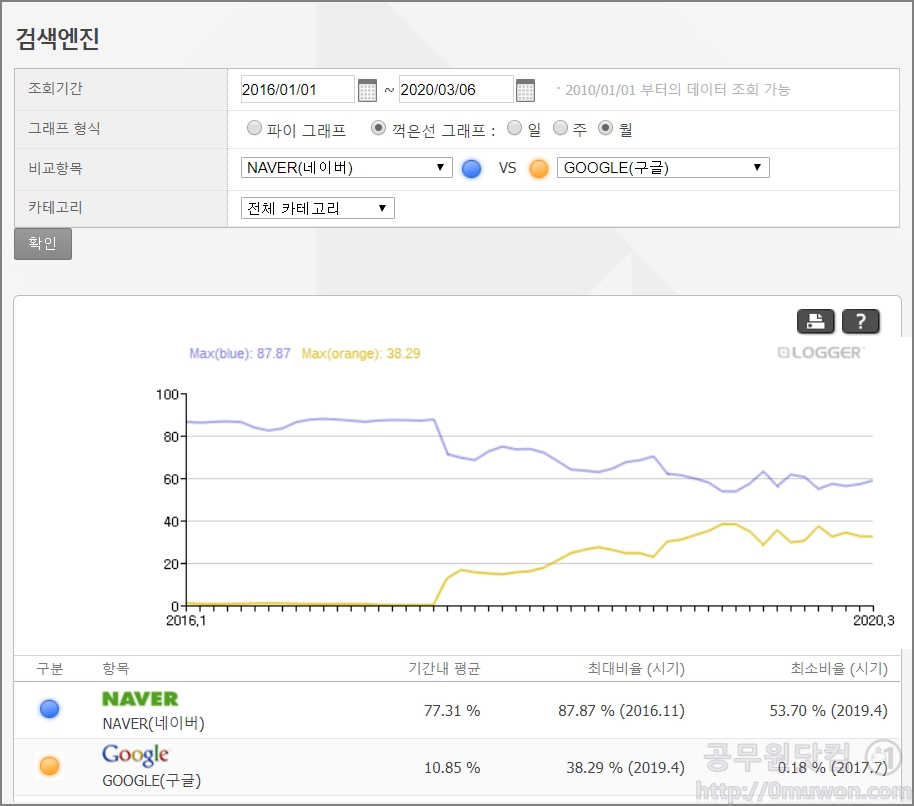Image resolution: width=914 pixels, height=806 pixels.
Task: Click the orange GOOGLE color indicator circle
Action: (539, 168)
